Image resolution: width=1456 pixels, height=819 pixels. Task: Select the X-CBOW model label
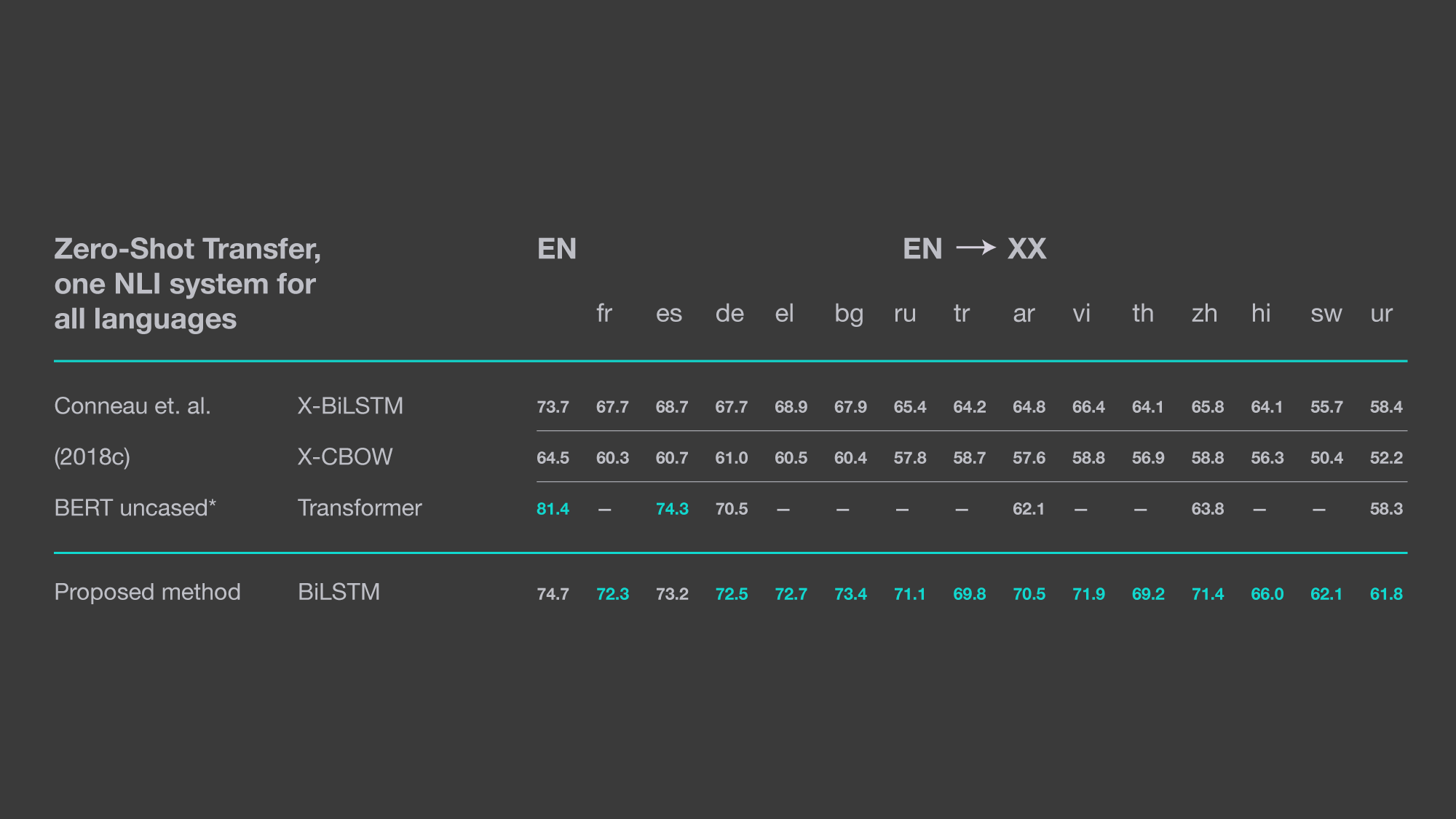345,456
